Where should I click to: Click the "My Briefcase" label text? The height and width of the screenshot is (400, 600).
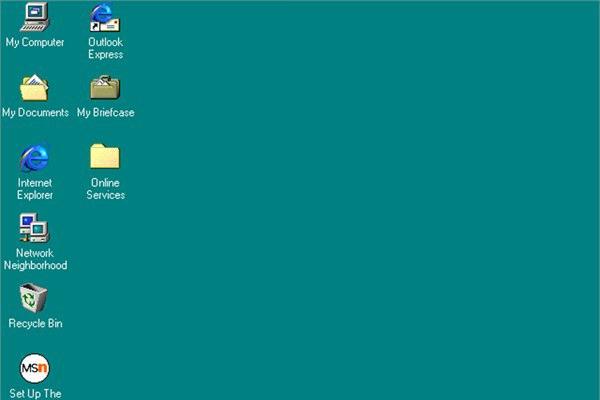click(x=106, y=113)
